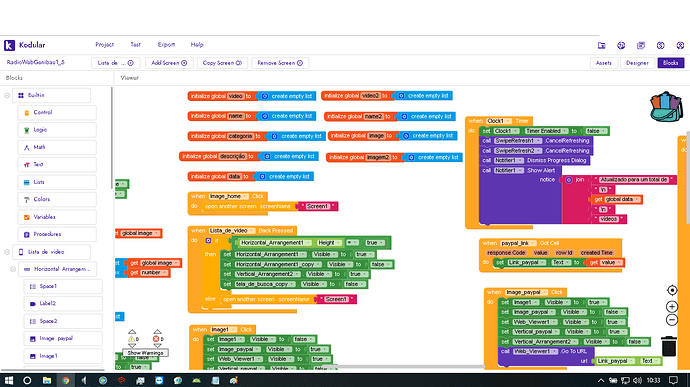Open the backpack on the blocks workspace

[666, 107]
